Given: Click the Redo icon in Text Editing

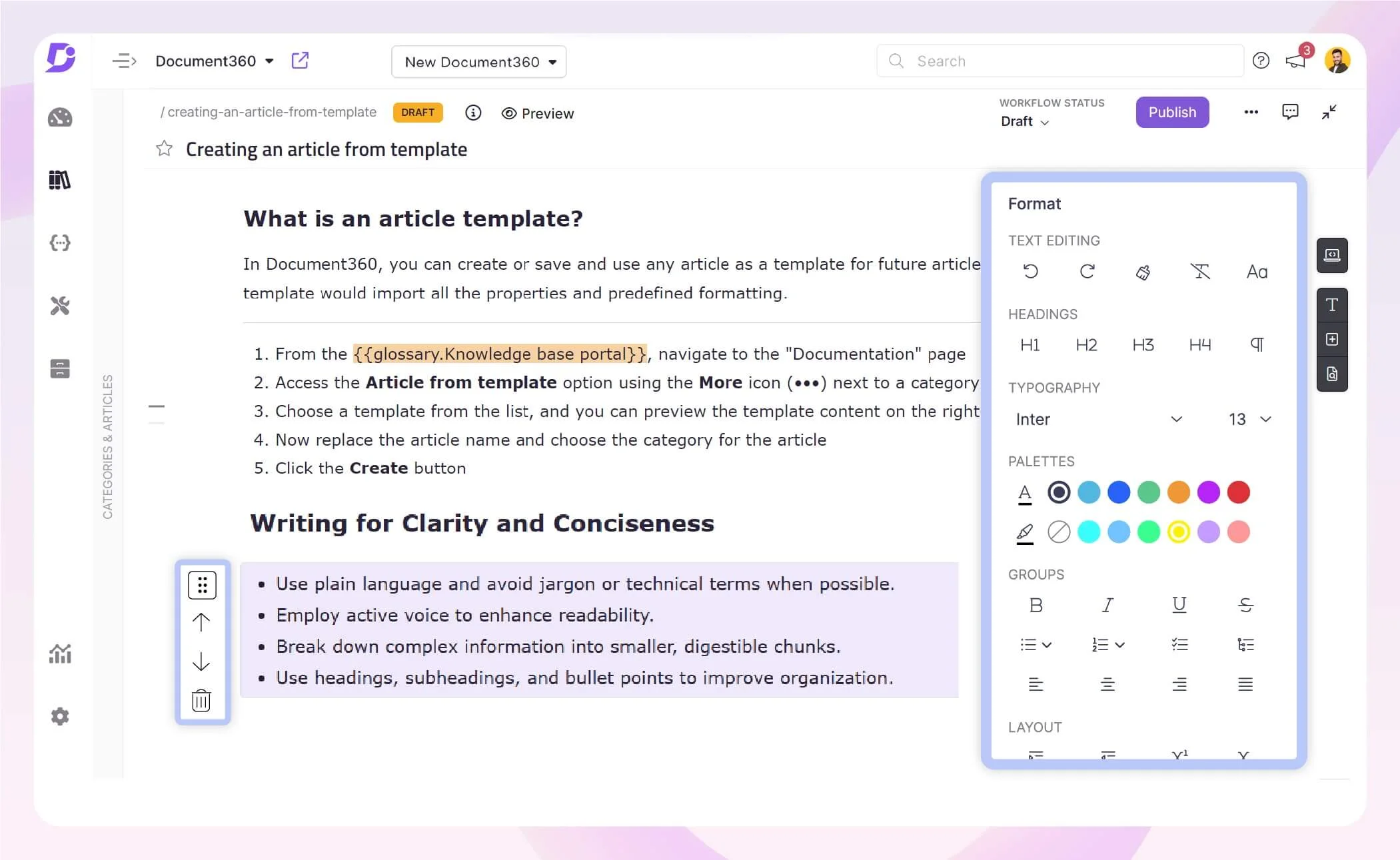Looking at the screenshot, I should click(x=1087, y=271).
